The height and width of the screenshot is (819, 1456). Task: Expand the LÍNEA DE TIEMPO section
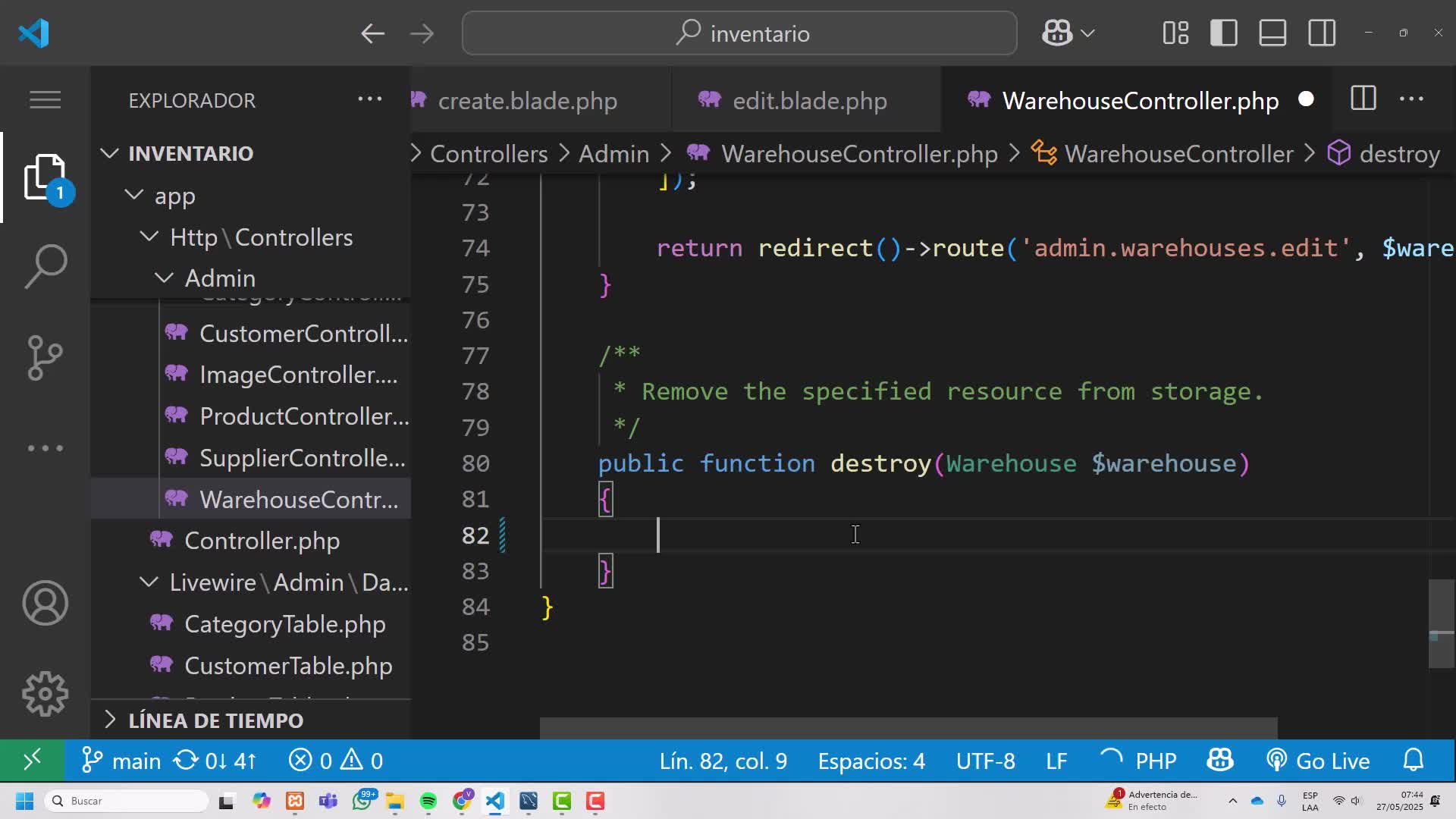[x=250, y=720]
